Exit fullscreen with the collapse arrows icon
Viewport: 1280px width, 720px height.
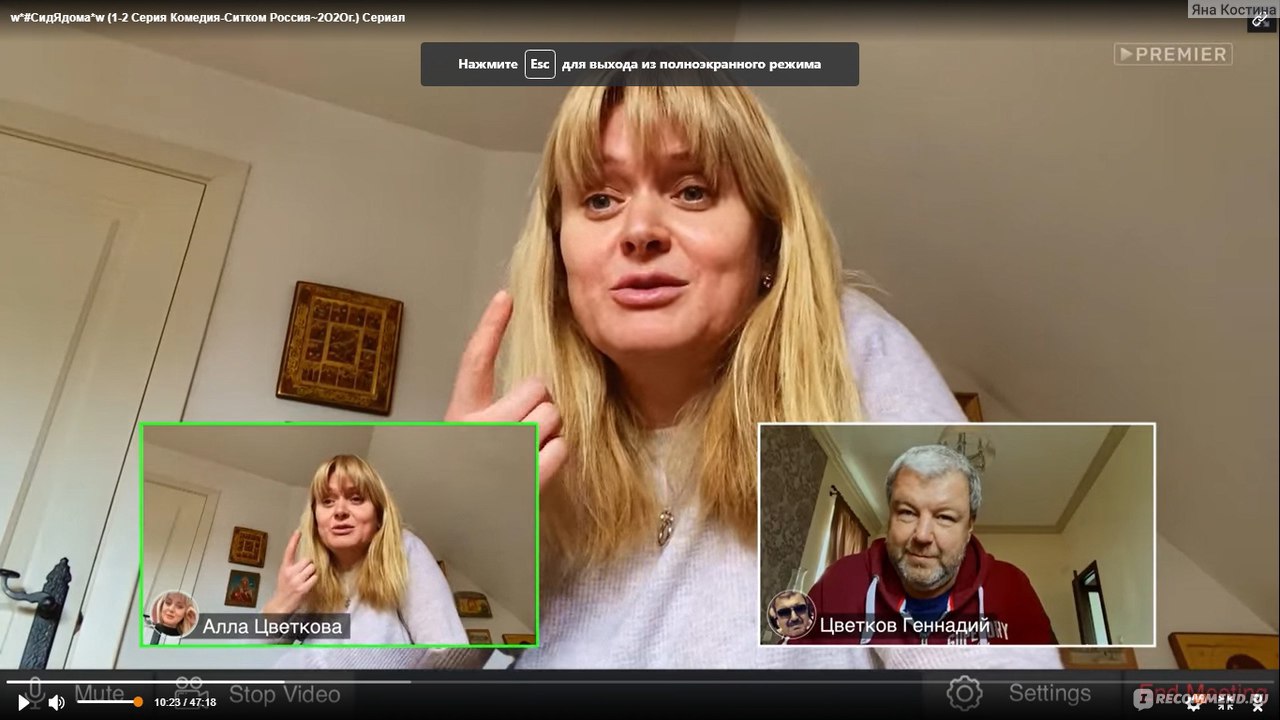pos(1226,702)
